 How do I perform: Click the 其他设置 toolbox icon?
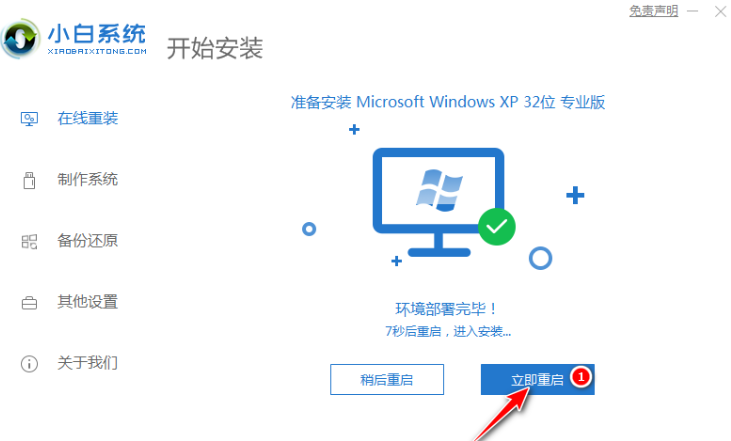coord(29,303)
